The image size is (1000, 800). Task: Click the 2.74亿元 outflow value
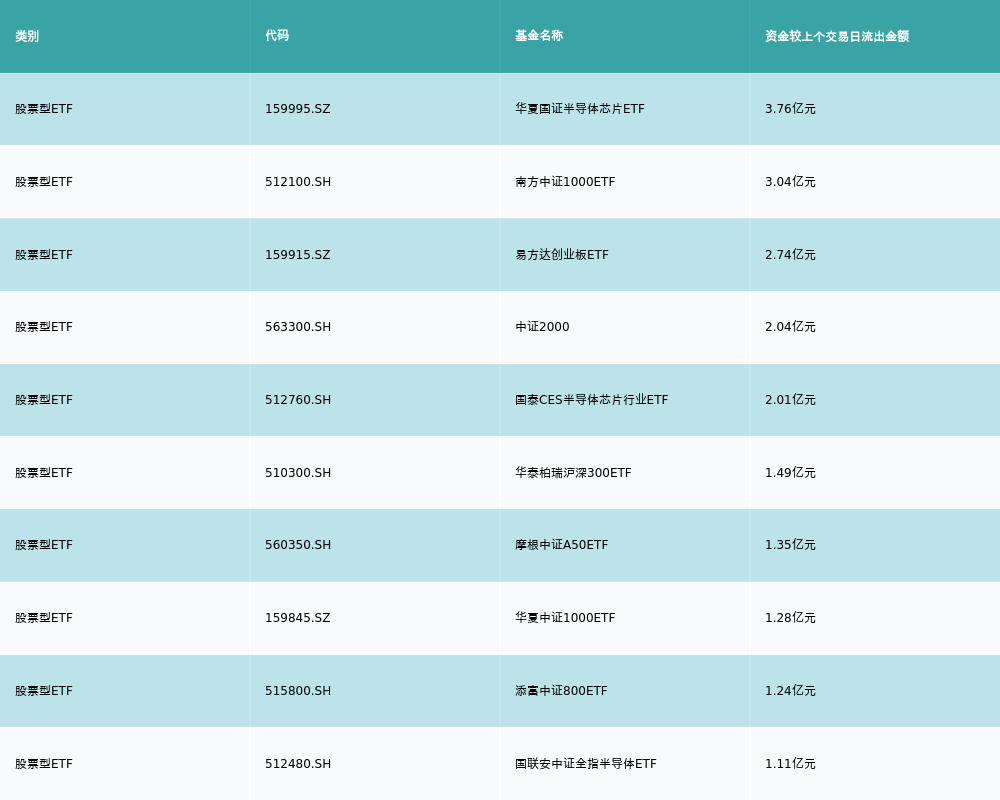pyautogui.click(x=790, y=255)
